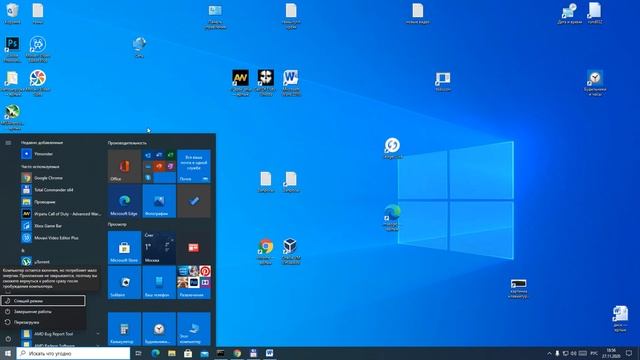Open the Mail tile in Start

point(194,166)
